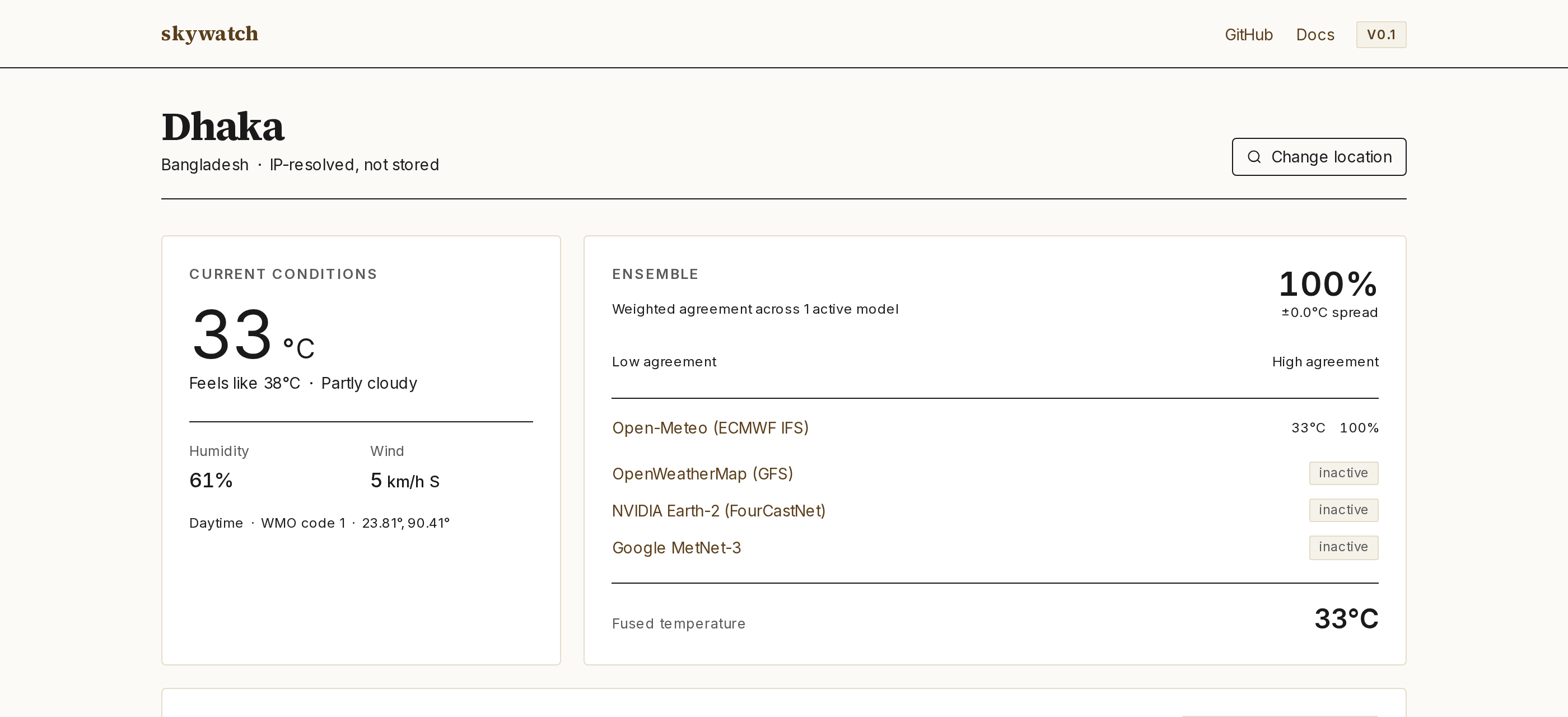Click the search magnifier icon
The width and height of the screenshot is (1568, 717).
[x=1254, y=157]
